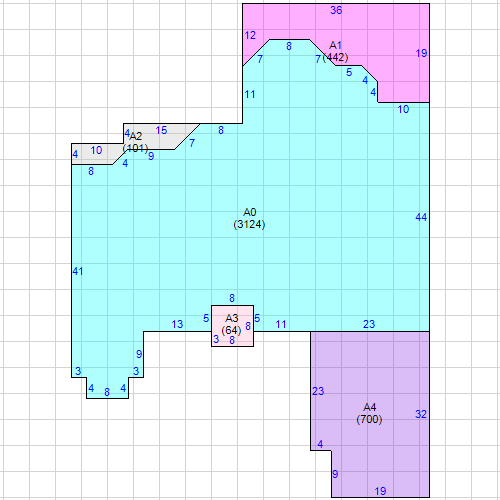500x500 pixels.
Task: Click the 5 dimension right of the A3 box
Action: (x=257, y=318)
